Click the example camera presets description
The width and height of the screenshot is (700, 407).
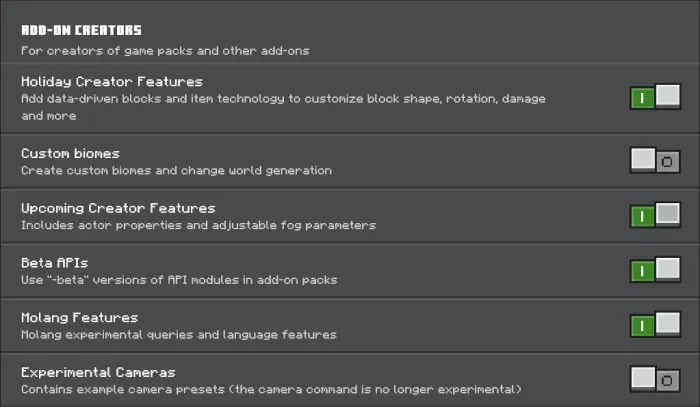[271, 390]
